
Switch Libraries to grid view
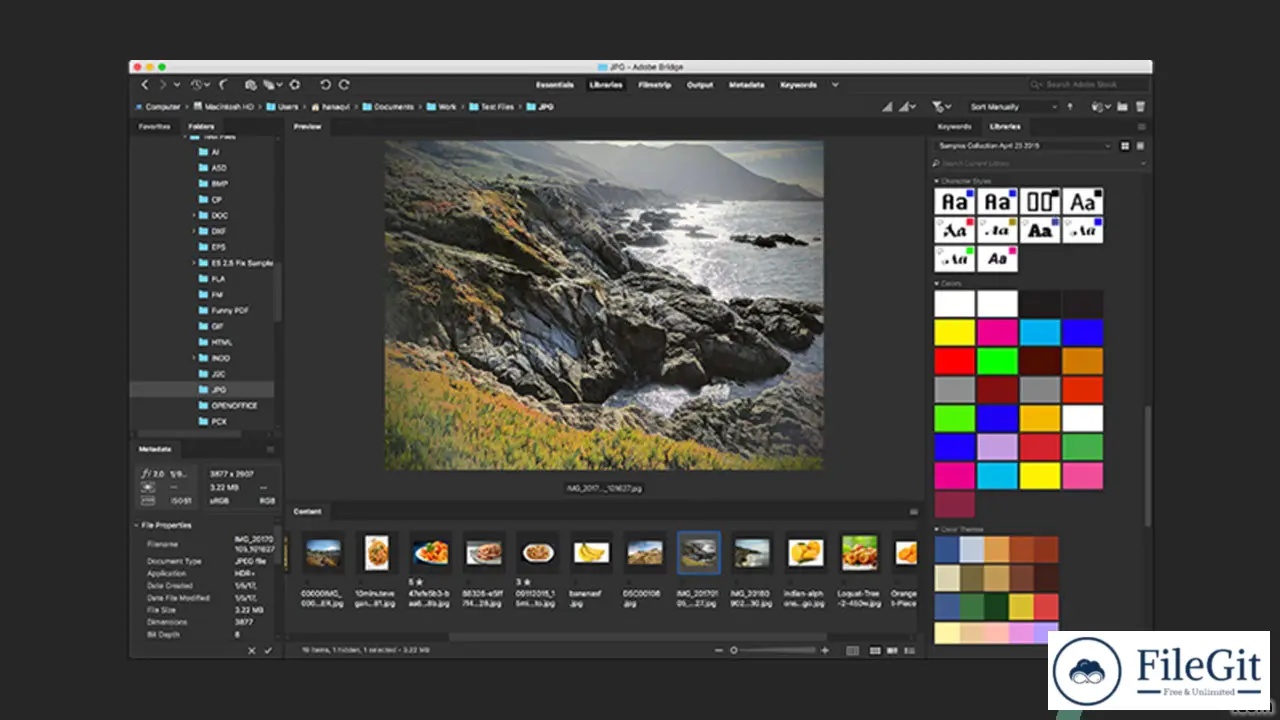point(1125,146)
